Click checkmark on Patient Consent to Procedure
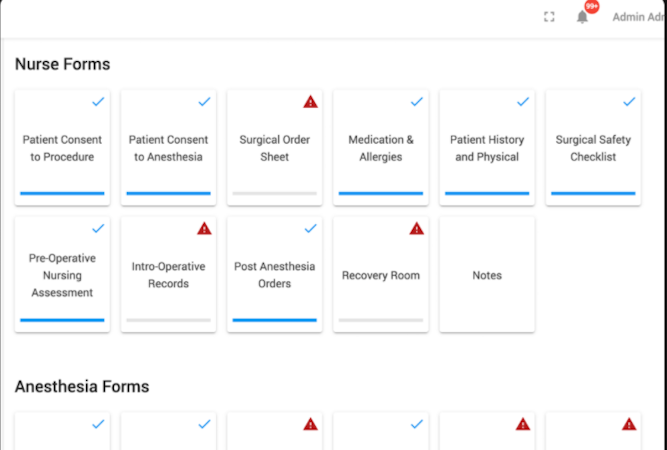 coord(98,102)
